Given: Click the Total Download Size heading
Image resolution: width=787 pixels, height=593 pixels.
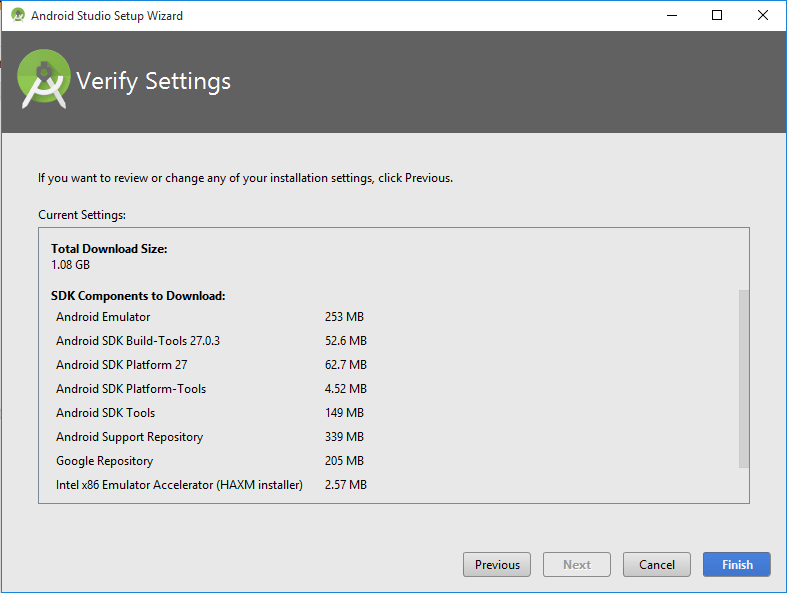Looking at the screenshot, I should click(109, 248).
